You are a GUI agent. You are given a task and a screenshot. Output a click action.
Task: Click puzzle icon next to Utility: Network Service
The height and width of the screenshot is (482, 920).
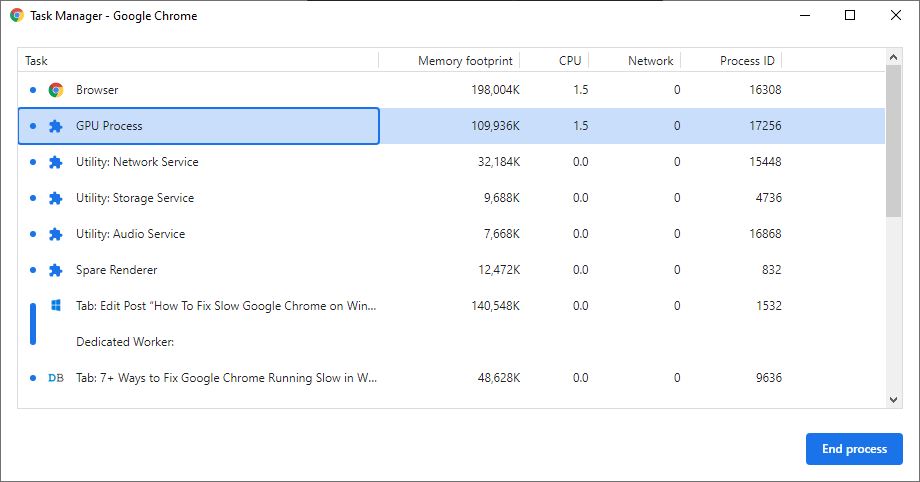pyautogui.click(x=56, y=162)
